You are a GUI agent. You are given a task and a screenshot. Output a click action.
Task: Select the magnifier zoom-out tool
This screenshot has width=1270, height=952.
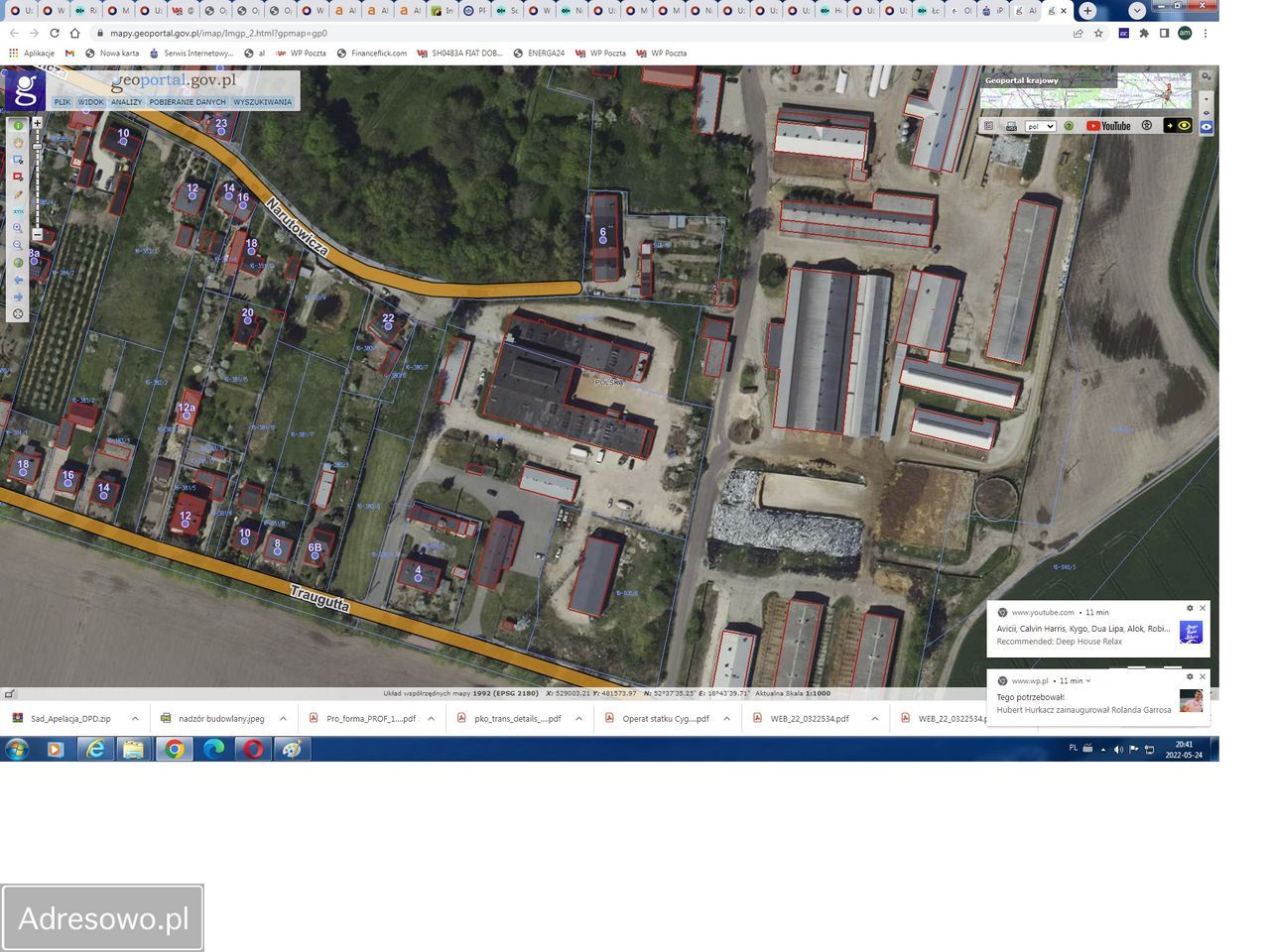pyautogui.click(x=18, y=245)
